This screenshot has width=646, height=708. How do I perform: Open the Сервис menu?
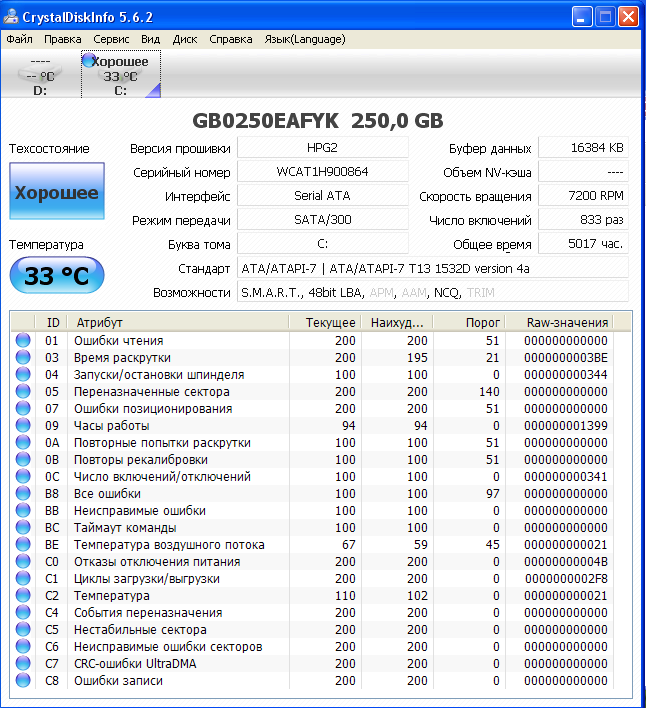click(x=111, y=39)
